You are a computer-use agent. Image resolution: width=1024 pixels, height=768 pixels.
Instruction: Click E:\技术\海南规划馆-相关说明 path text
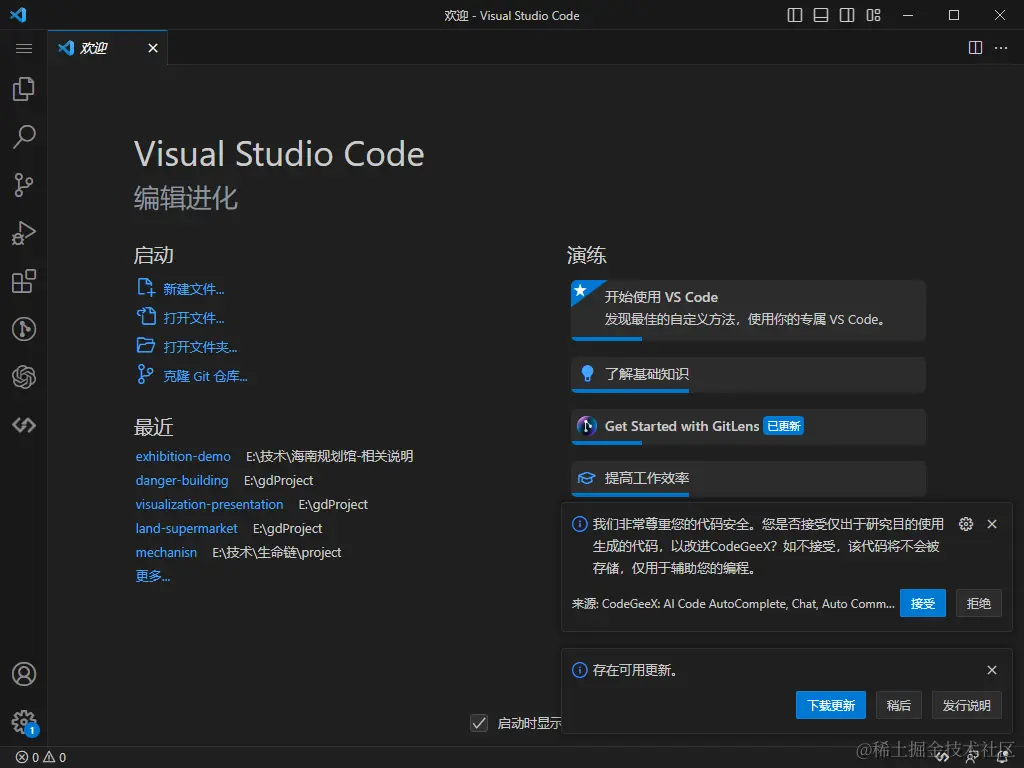(329, 456)
